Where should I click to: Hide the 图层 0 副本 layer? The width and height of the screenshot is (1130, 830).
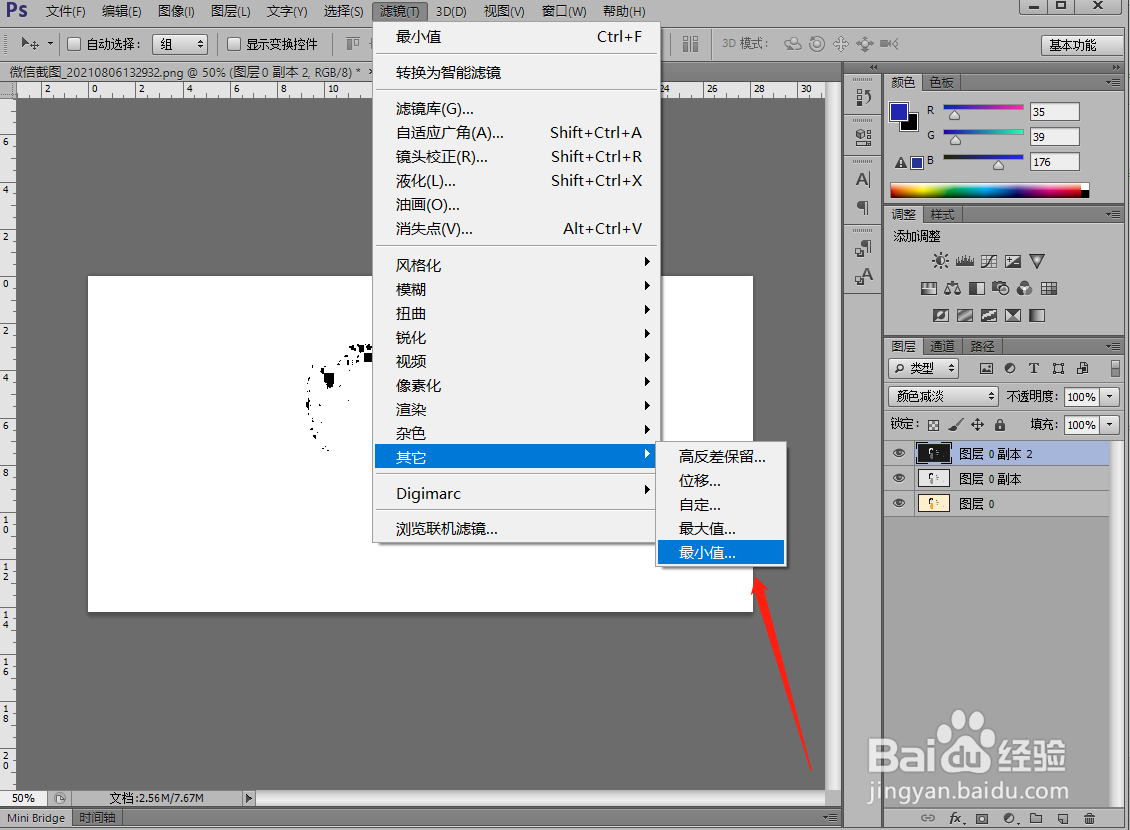(899, 478)
